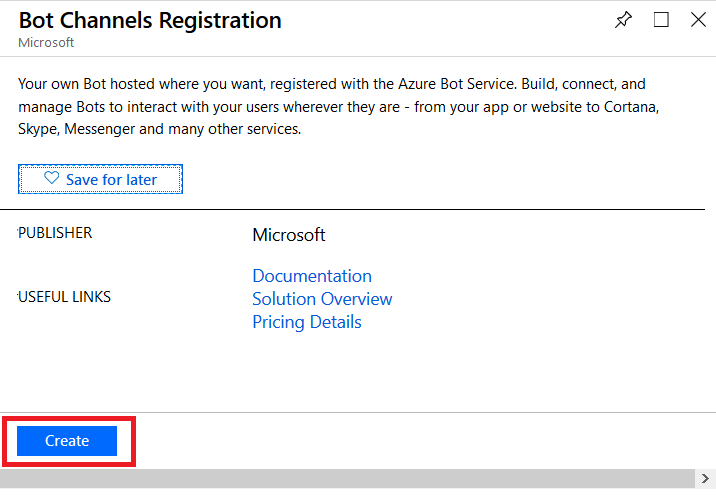
Task: Close the Bot Channels Registration blade
Action: [x=698, y=20]
